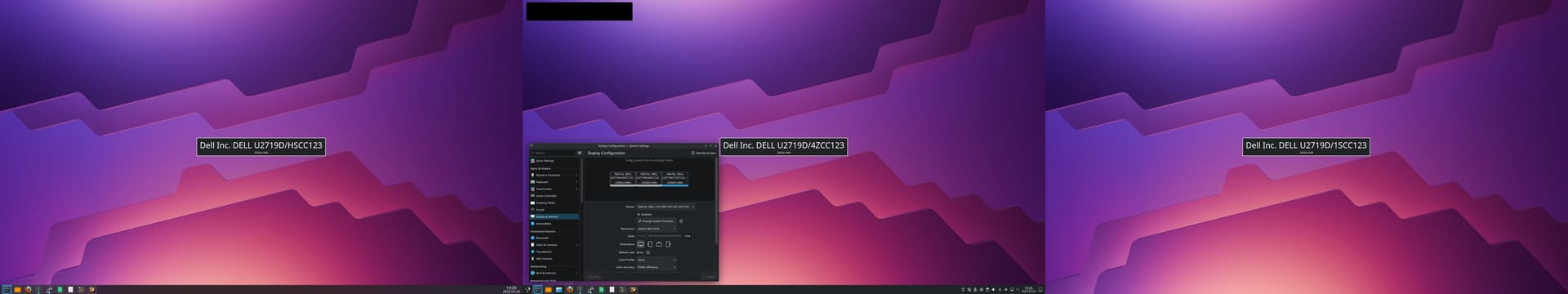1568x294 pixels.
Task: Open the hamburger menu beside search
Action: (580, 153)
